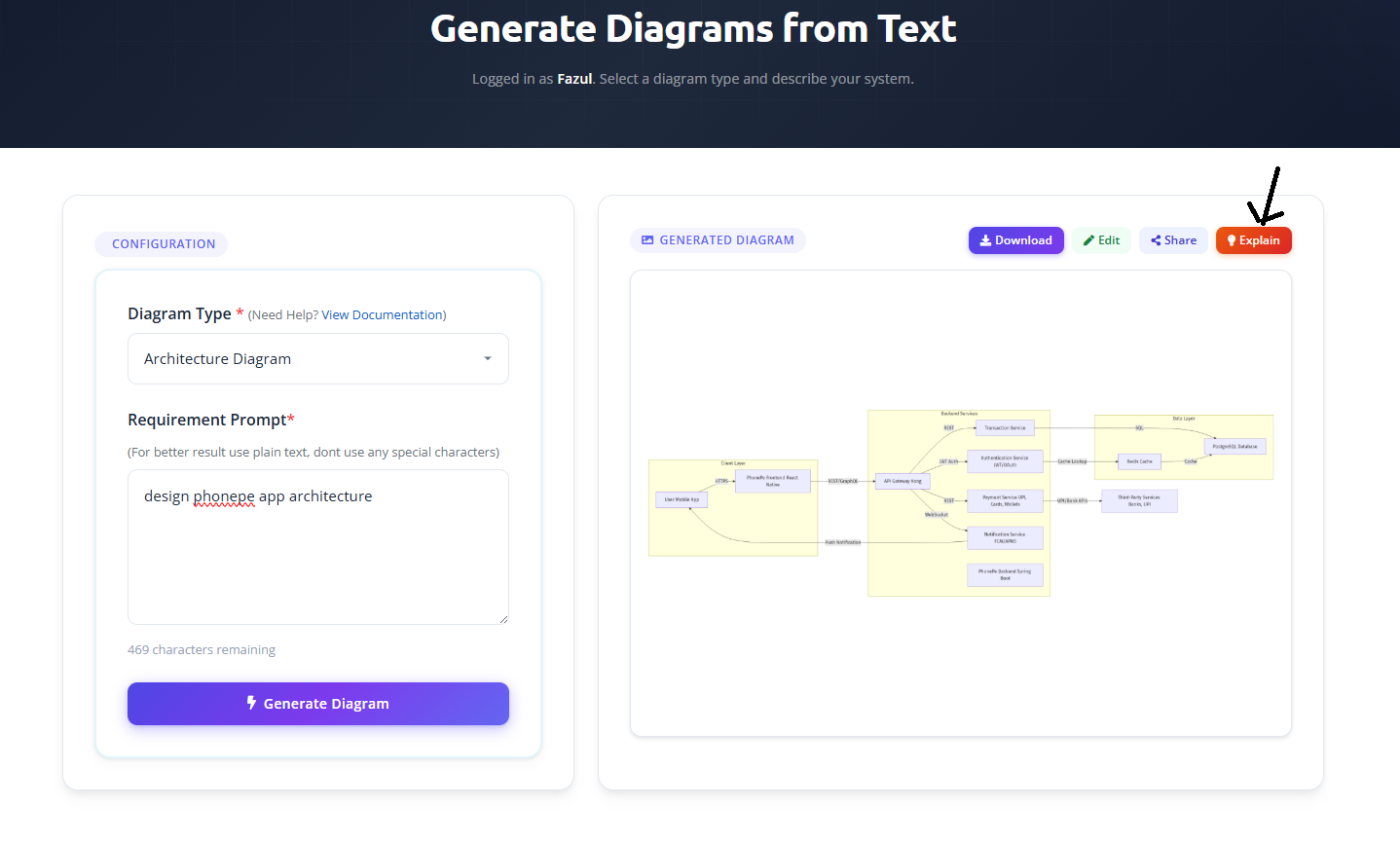The image size is (1400, 843).
Task: Click the Share button
Action: click(x=1173, y=240)
